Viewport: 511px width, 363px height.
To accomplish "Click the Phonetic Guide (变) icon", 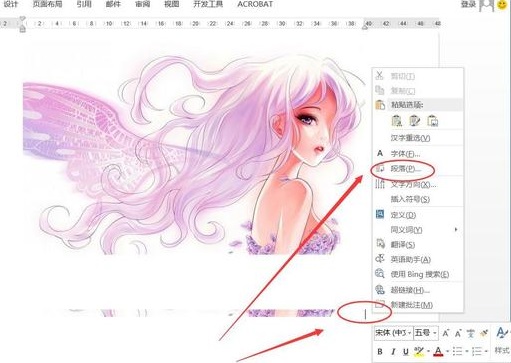I will (470, 333).
